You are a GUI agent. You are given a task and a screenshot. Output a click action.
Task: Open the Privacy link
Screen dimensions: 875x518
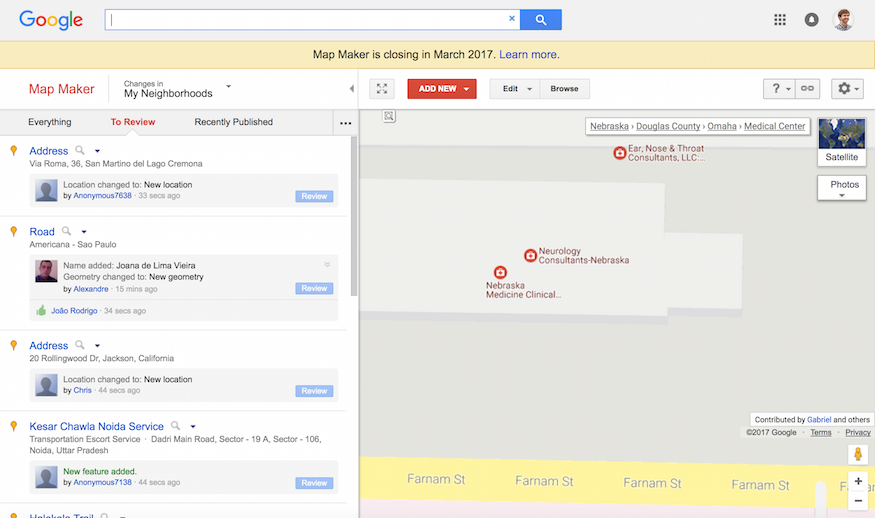pos(858,433)
